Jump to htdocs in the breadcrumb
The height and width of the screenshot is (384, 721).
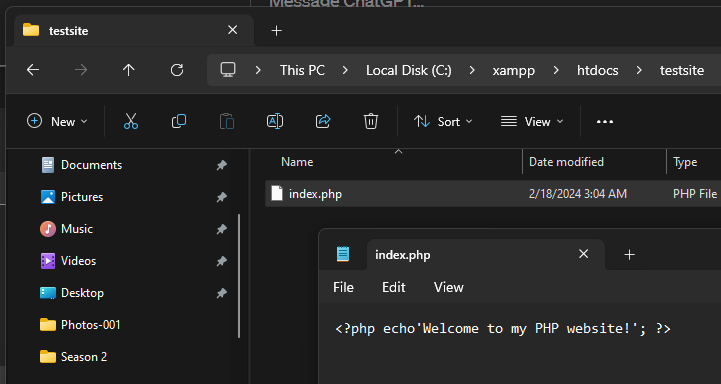coord(597,70)
